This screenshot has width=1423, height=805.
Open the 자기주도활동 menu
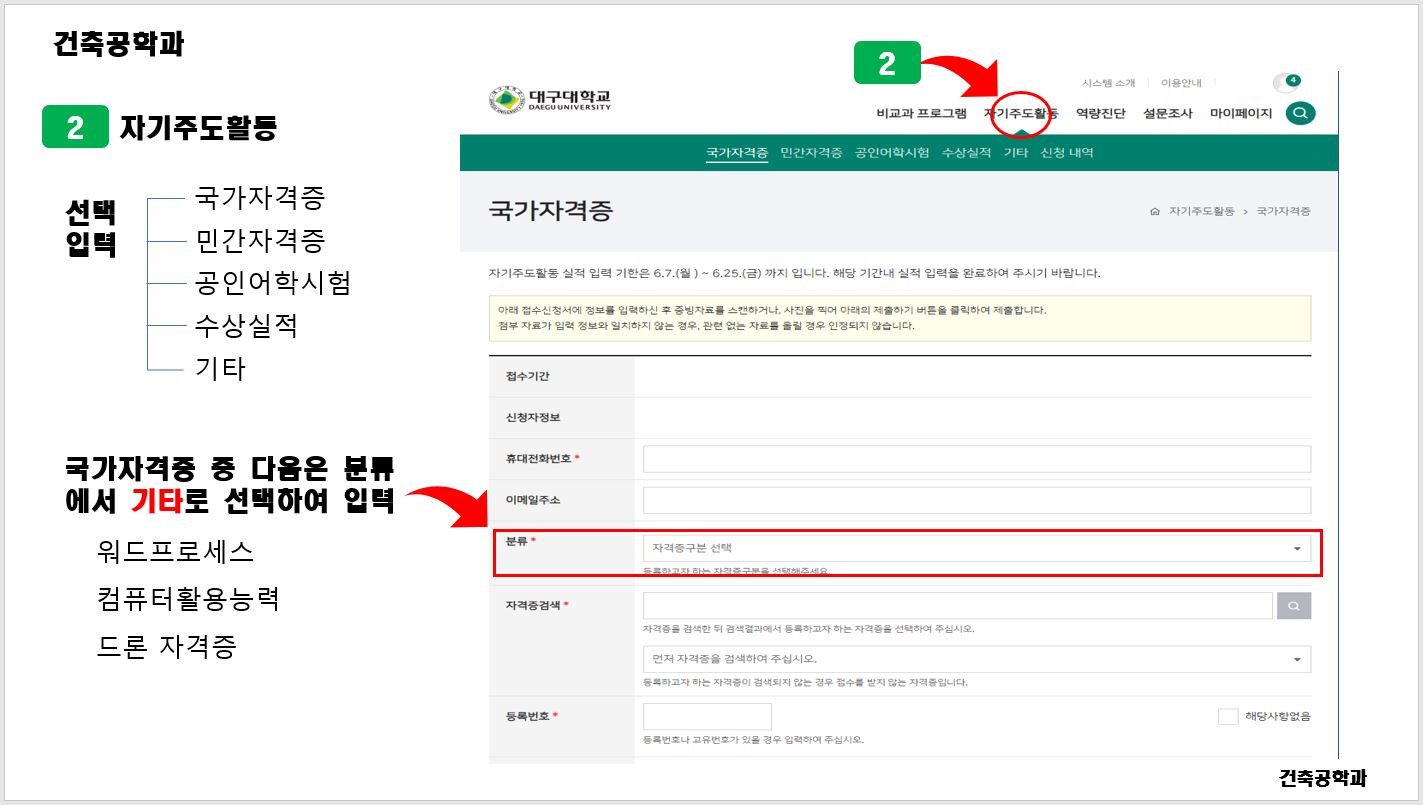[1020, 113]
